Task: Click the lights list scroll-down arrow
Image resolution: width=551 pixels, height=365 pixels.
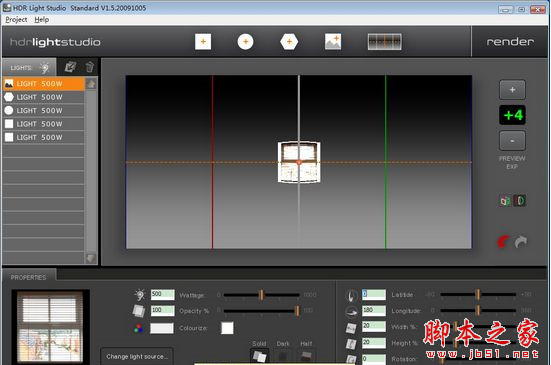Action: (x=91, y=258)
